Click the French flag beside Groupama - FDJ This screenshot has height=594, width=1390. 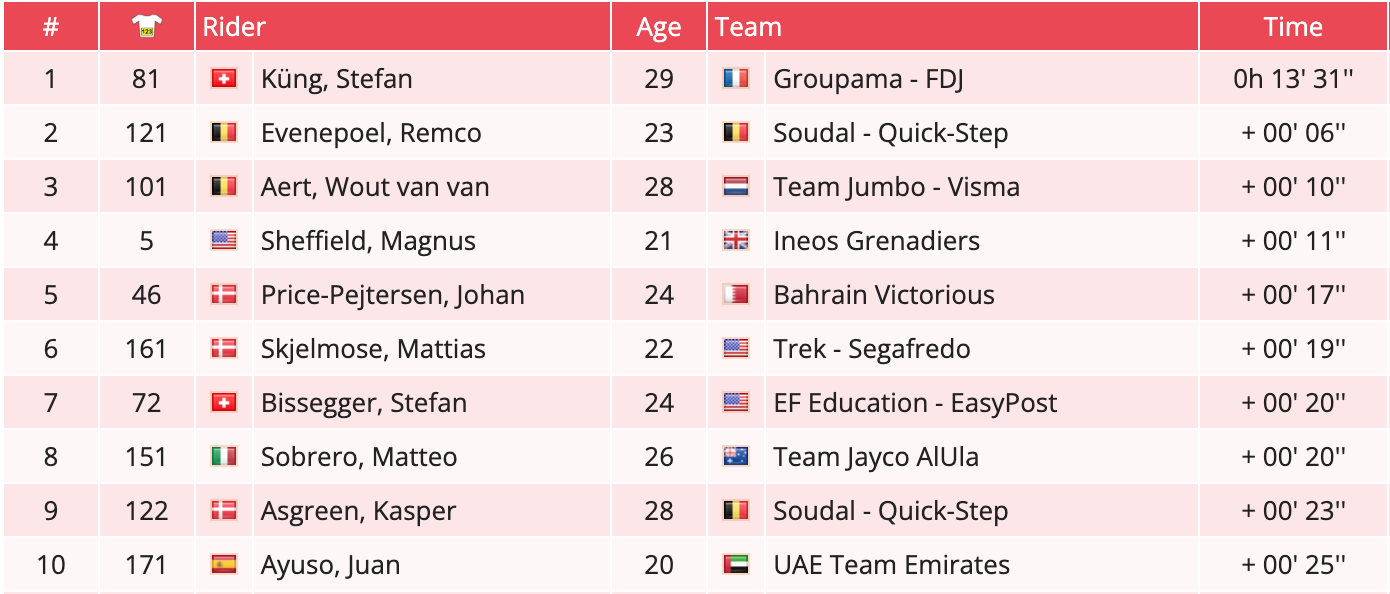click(736, 79)
